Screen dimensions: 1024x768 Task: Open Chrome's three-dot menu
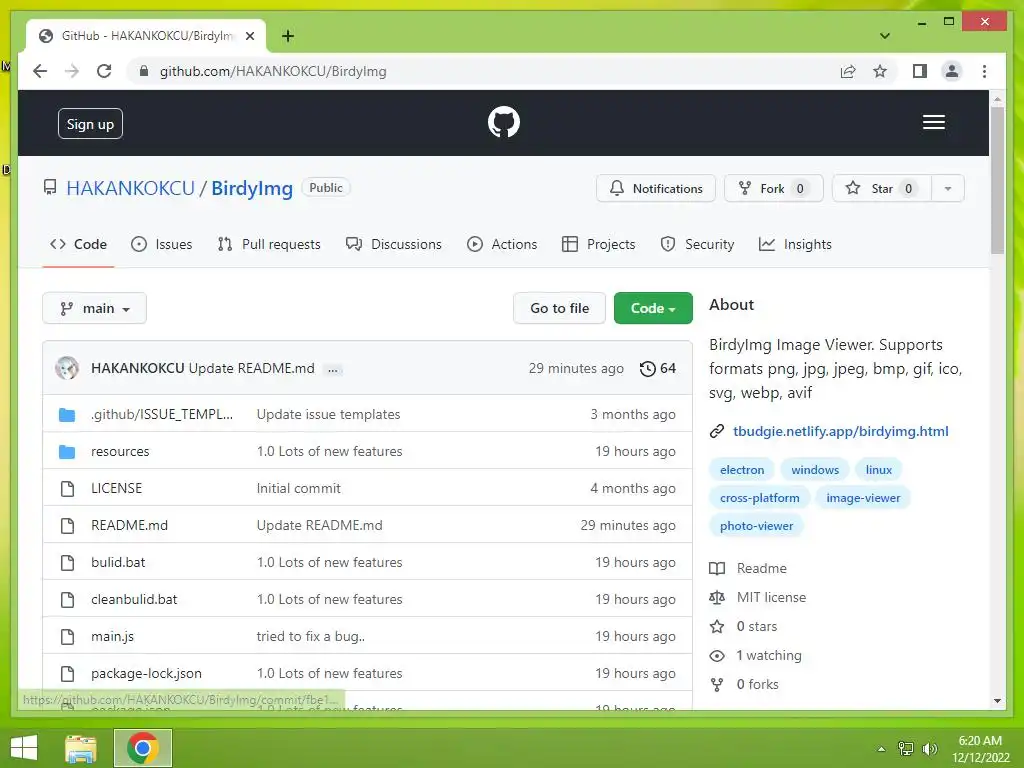(984, 71)
